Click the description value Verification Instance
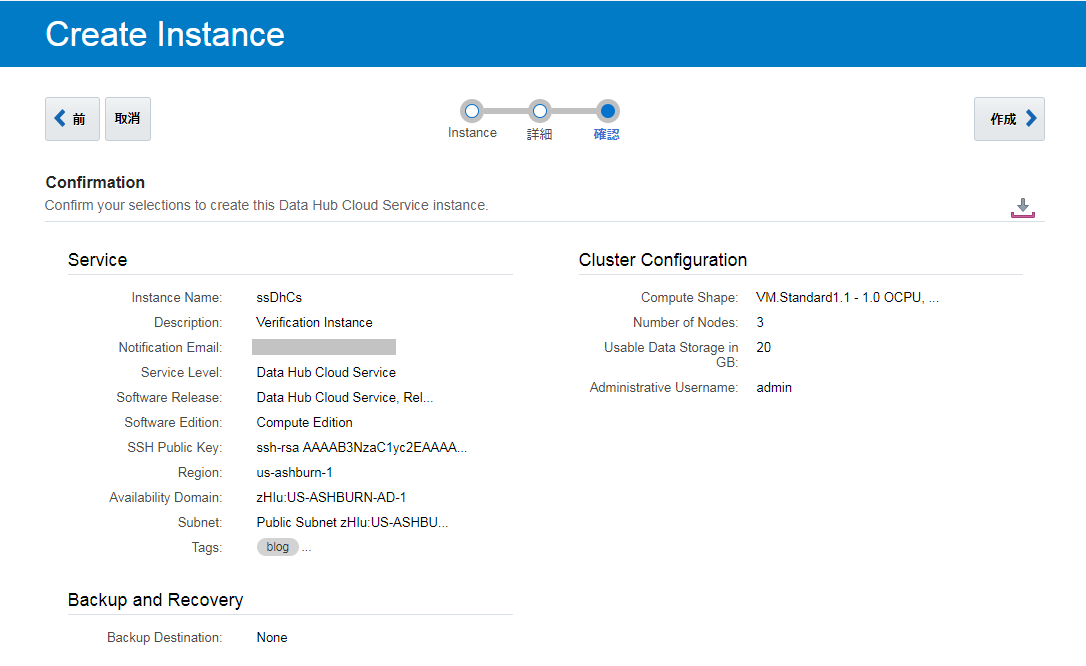This screenshot has height=666, width=1086. (x=314, y=323)
